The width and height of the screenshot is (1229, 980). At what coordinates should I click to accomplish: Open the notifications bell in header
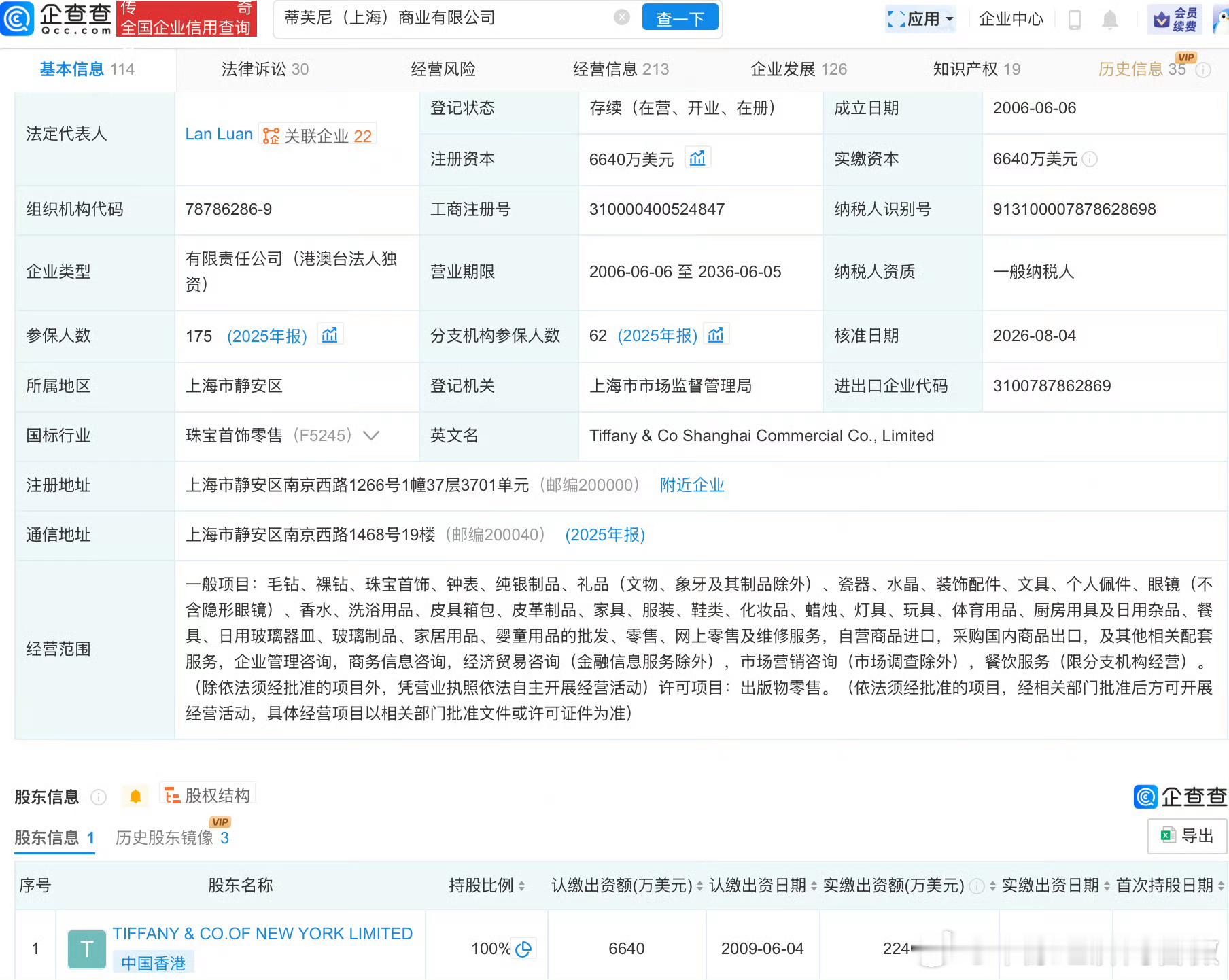tap(1110, 19)
